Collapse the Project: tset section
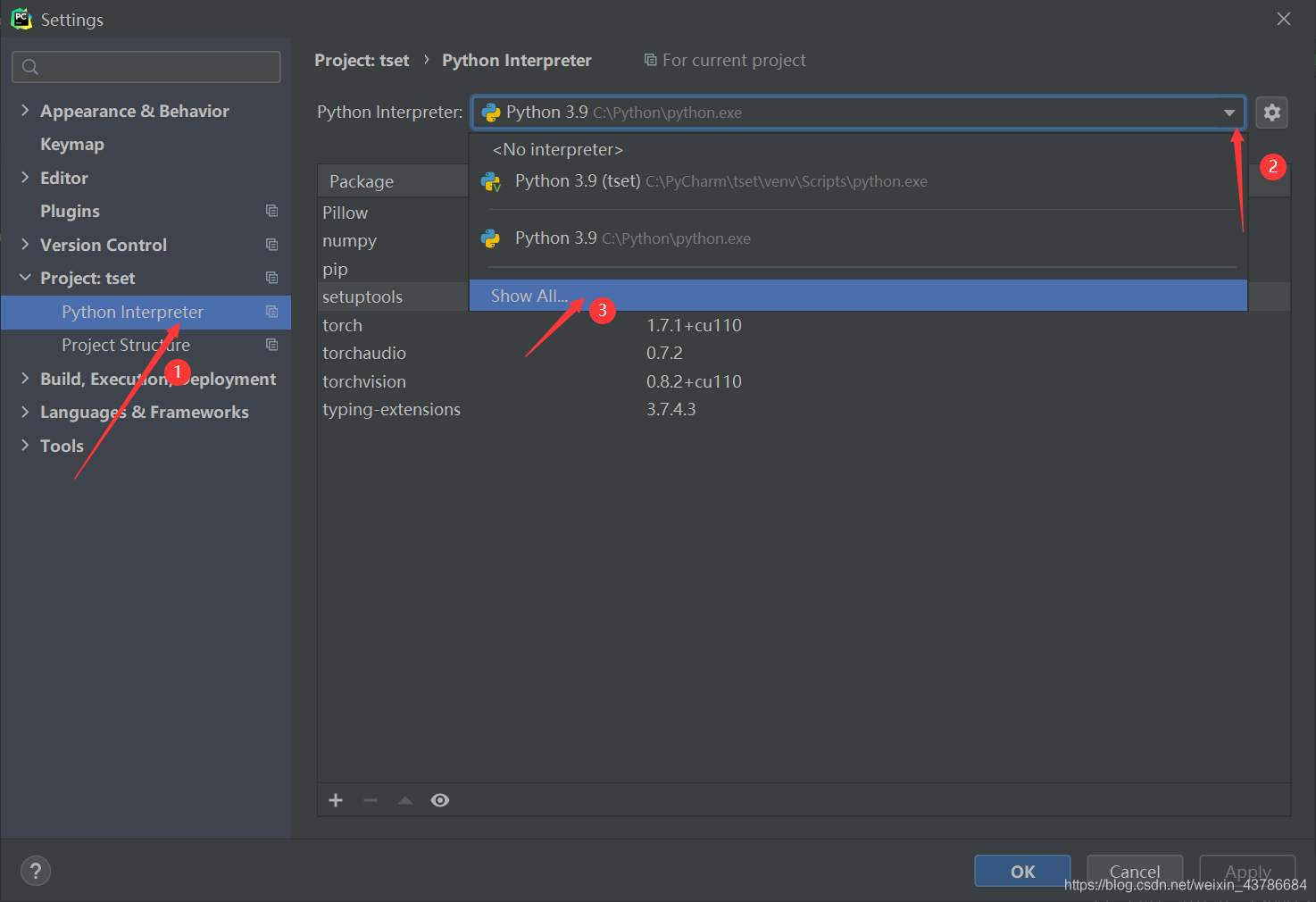Screen dimensions: 1316x902 coord(25,278)
